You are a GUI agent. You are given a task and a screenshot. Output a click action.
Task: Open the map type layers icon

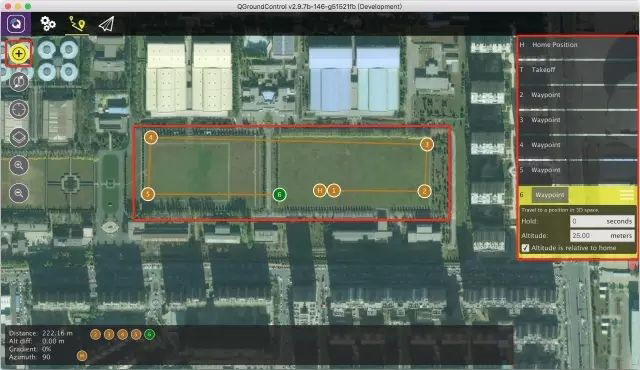[x=19, y=137]
